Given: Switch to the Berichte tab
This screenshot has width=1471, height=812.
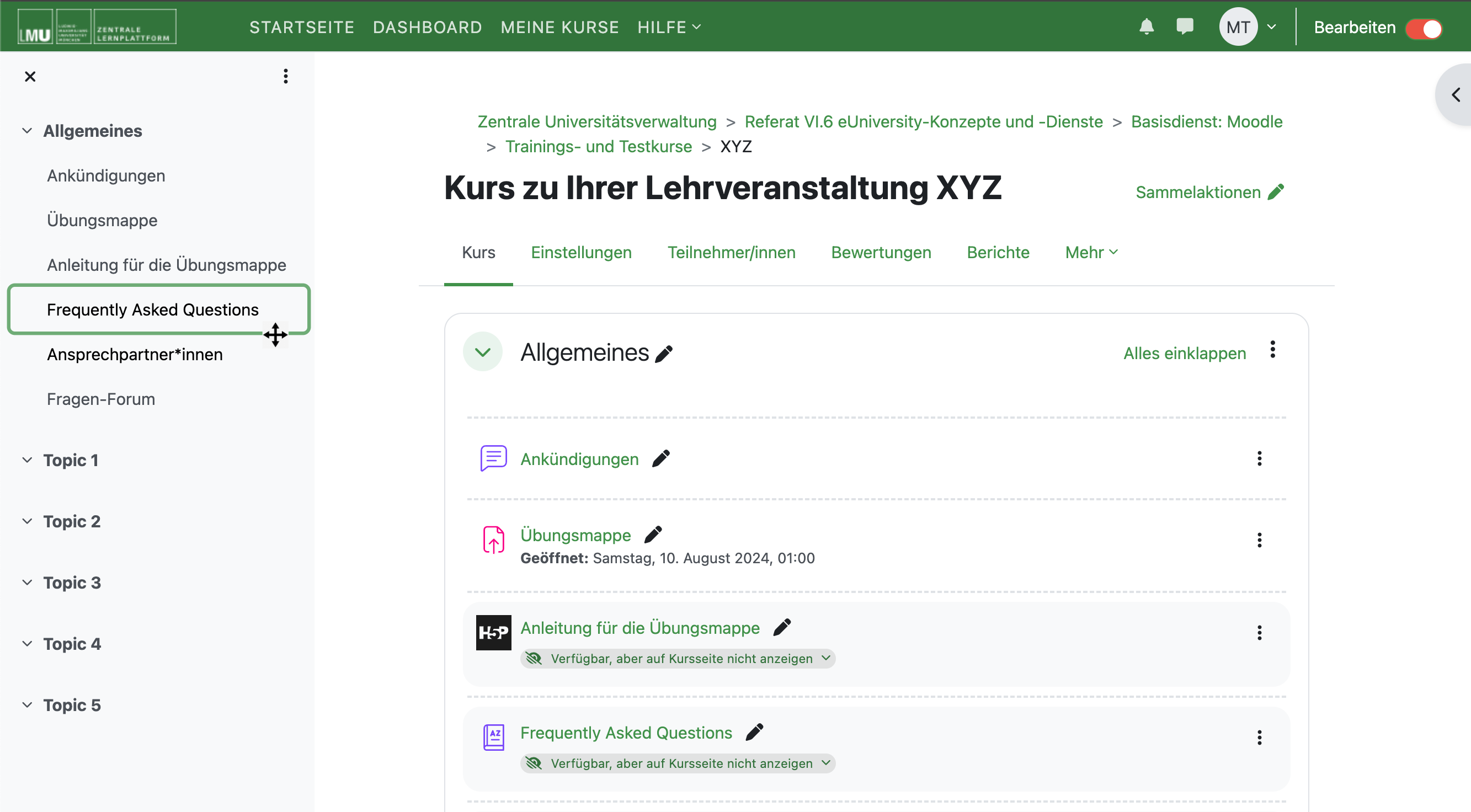Looking at the screenshot, I should tap(998, 253).
